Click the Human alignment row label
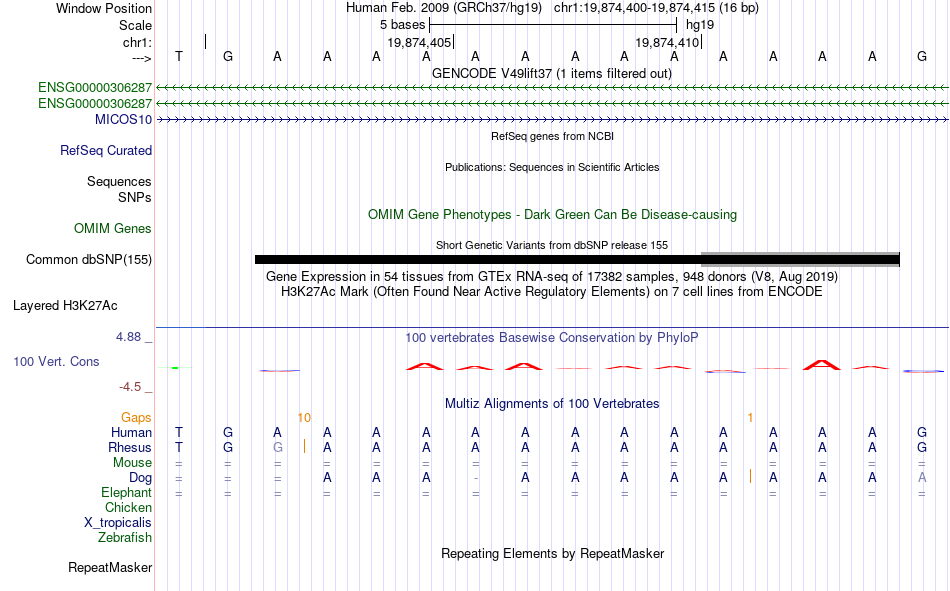 point(131,433)
